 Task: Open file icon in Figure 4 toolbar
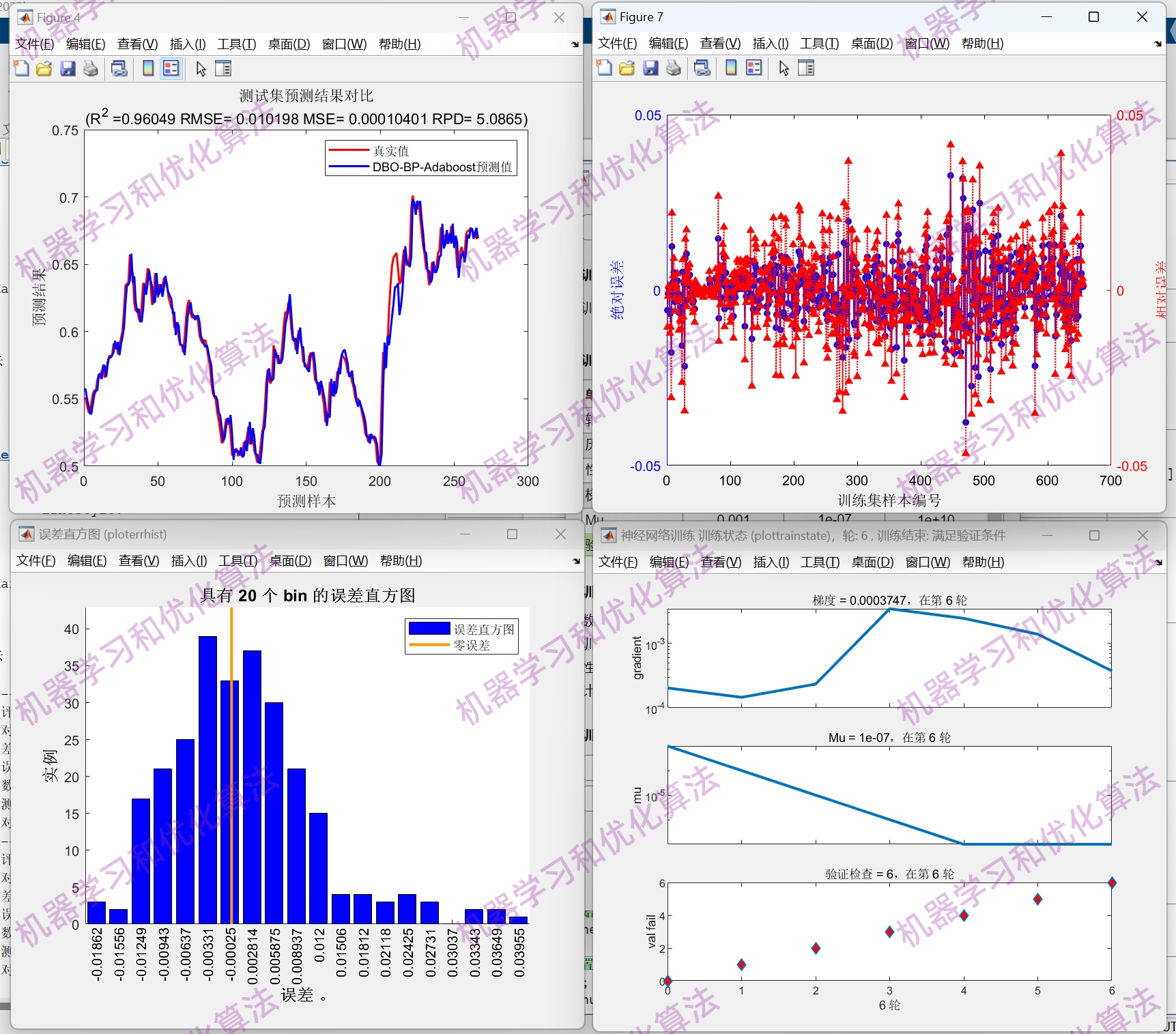[x=44, y=68]
